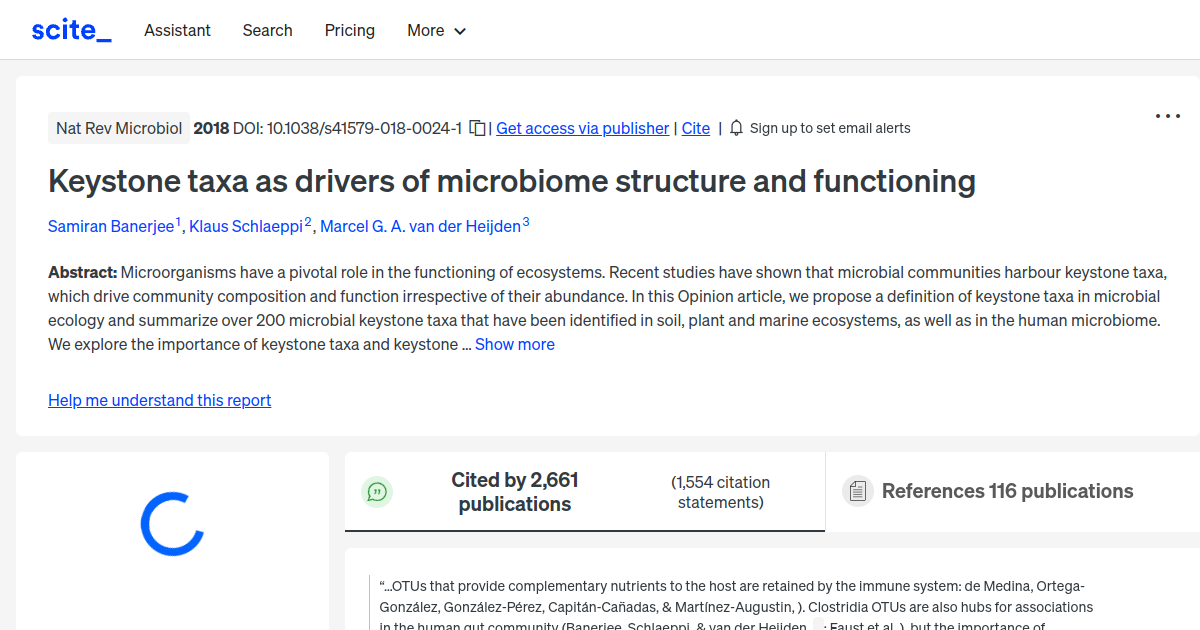Click the scite_ logo
This screenshot has width=1200, height=630.
click(70, 29)
